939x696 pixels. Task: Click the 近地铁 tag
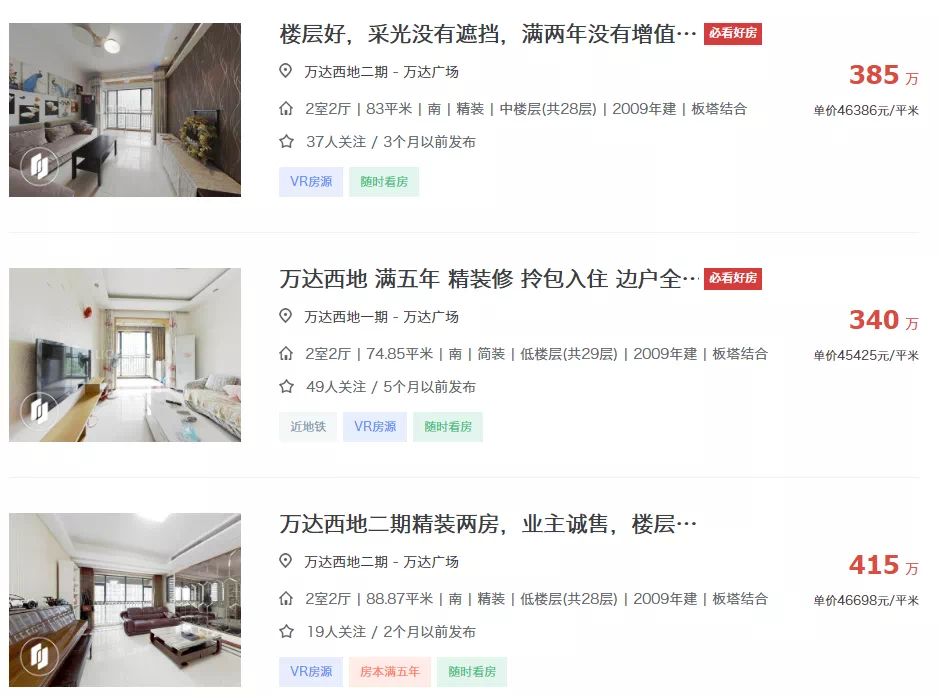point(308,426)
